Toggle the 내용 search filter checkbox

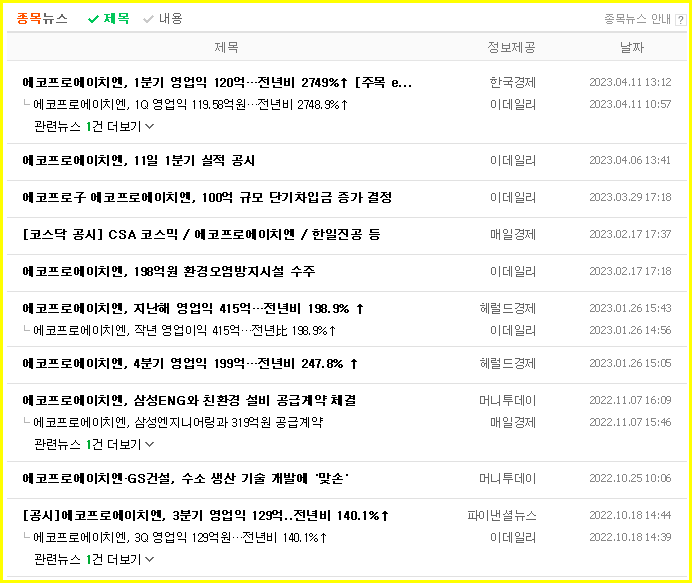point(163,19)
